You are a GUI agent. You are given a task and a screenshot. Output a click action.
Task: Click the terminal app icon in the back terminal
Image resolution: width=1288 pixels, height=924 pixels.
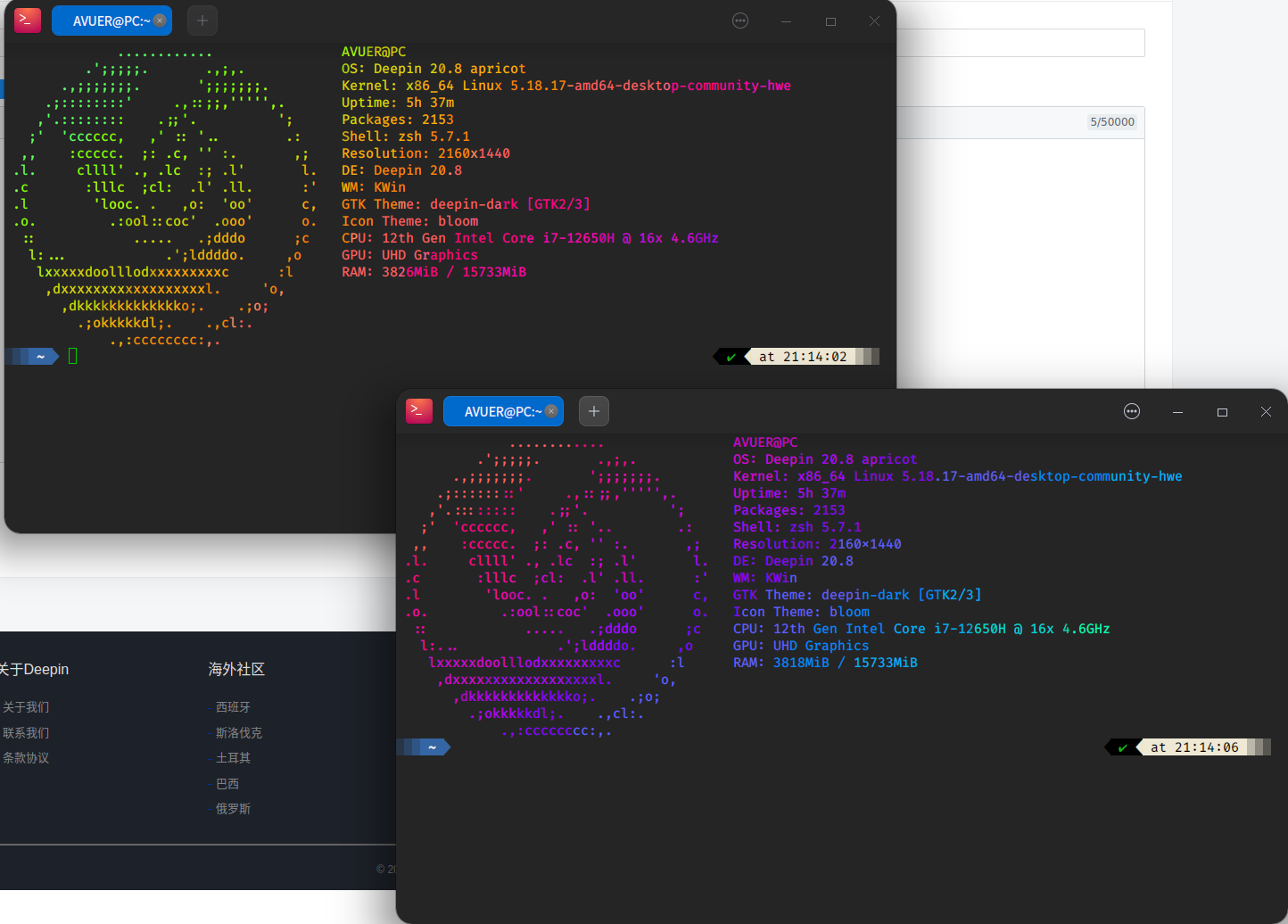(28, 20)
